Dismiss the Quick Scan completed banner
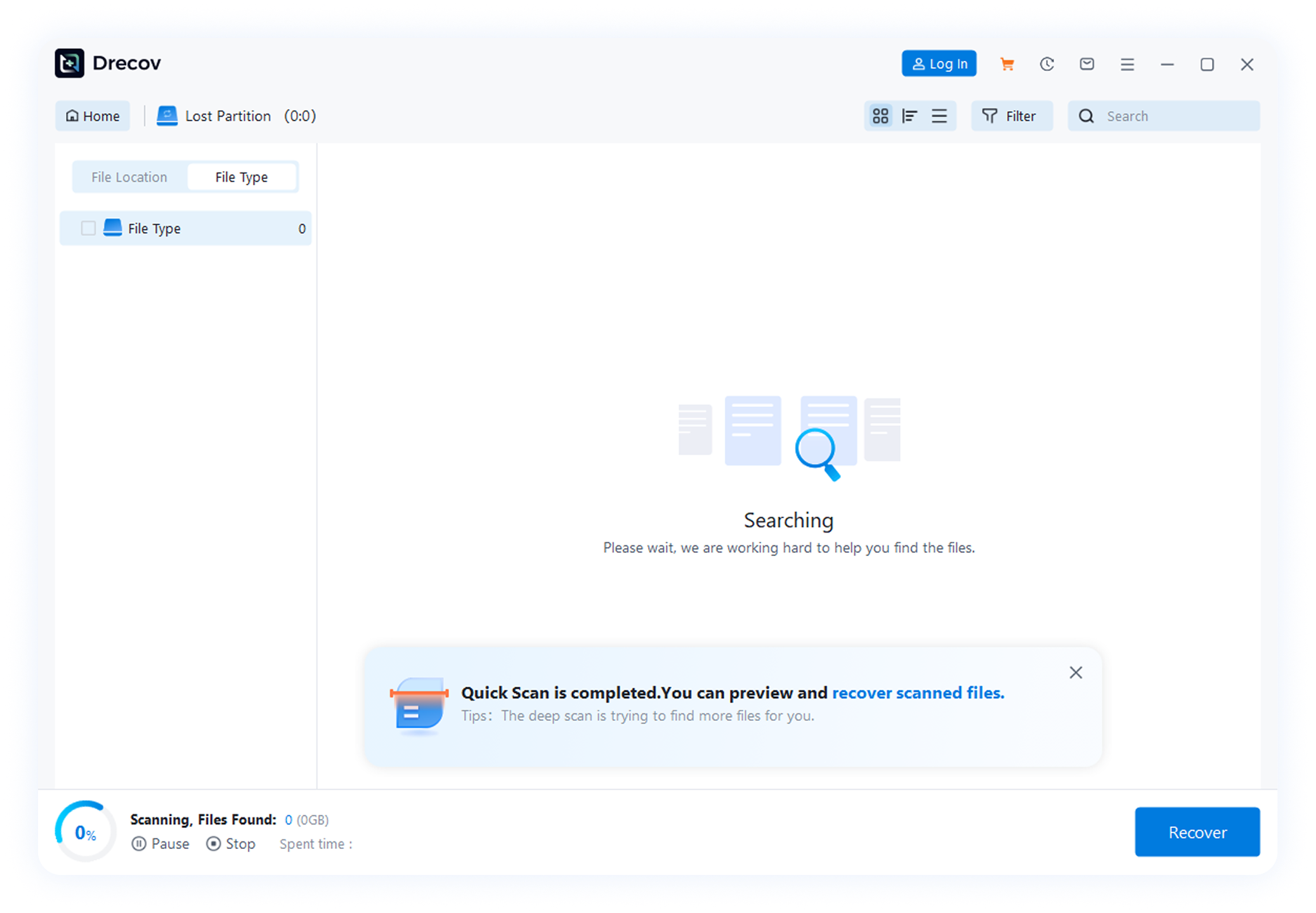The image size is (1316, 913). coord(1076,673)
